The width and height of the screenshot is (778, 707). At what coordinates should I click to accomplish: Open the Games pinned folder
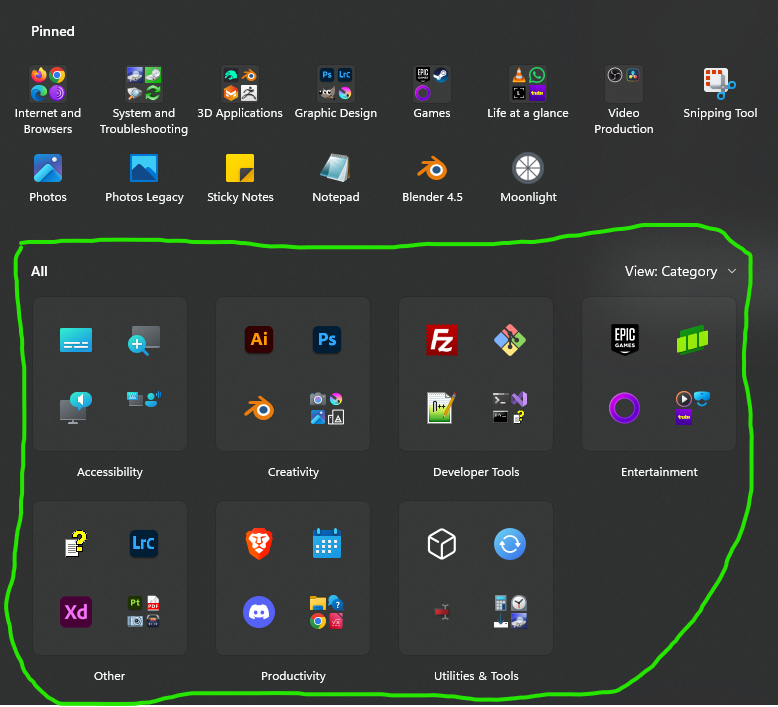click(432, 84)
